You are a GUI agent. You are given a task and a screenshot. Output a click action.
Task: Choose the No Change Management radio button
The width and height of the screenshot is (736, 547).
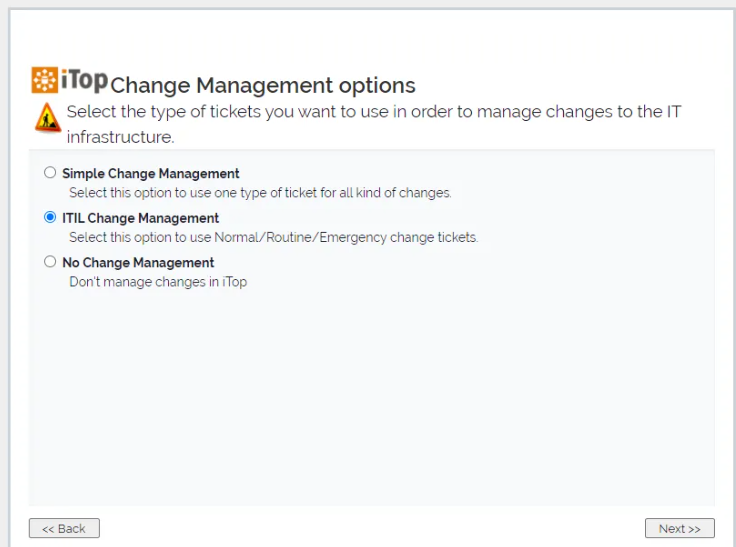[50, 263]
